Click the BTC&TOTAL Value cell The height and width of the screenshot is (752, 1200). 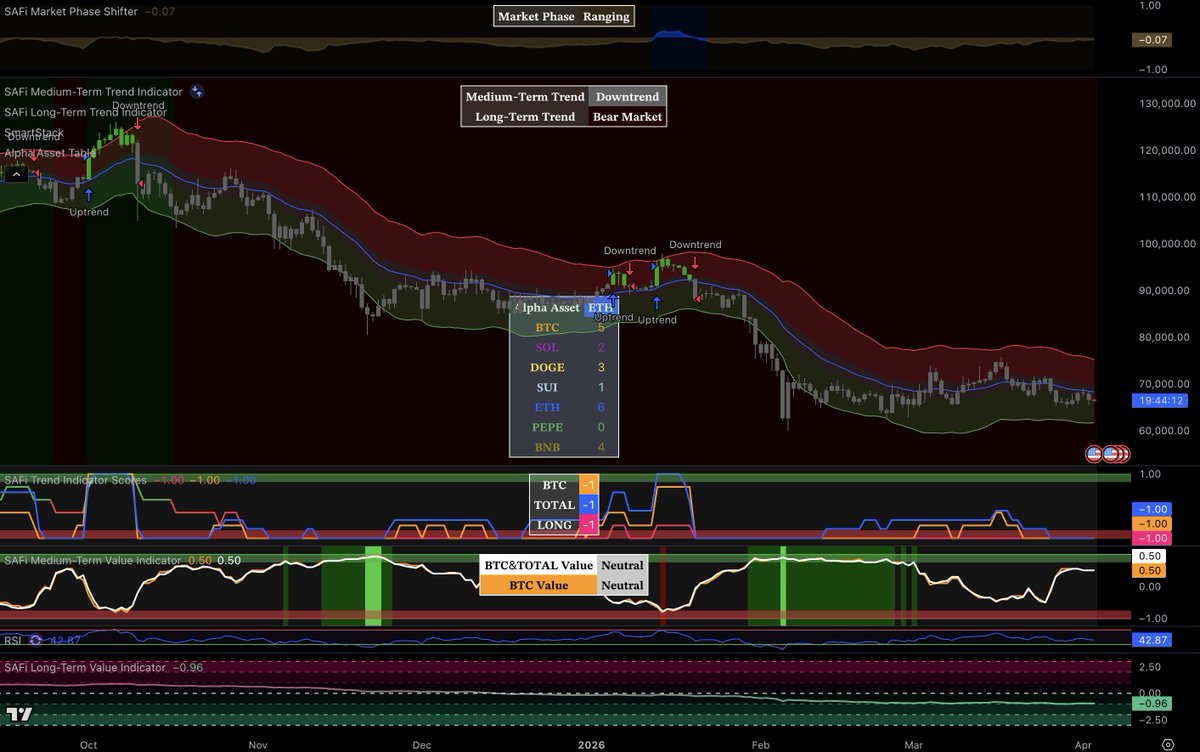point(539,565)
